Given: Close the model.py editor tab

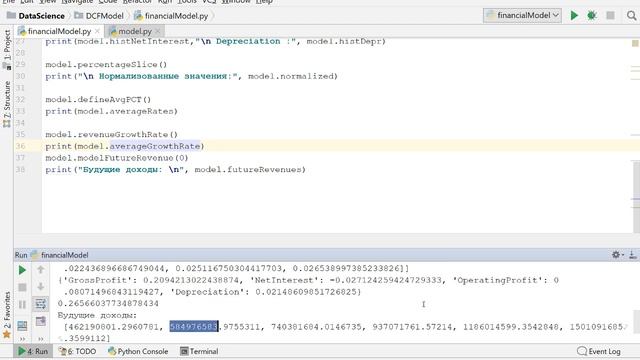Looking at the screenshot, I should click(158, 31).
